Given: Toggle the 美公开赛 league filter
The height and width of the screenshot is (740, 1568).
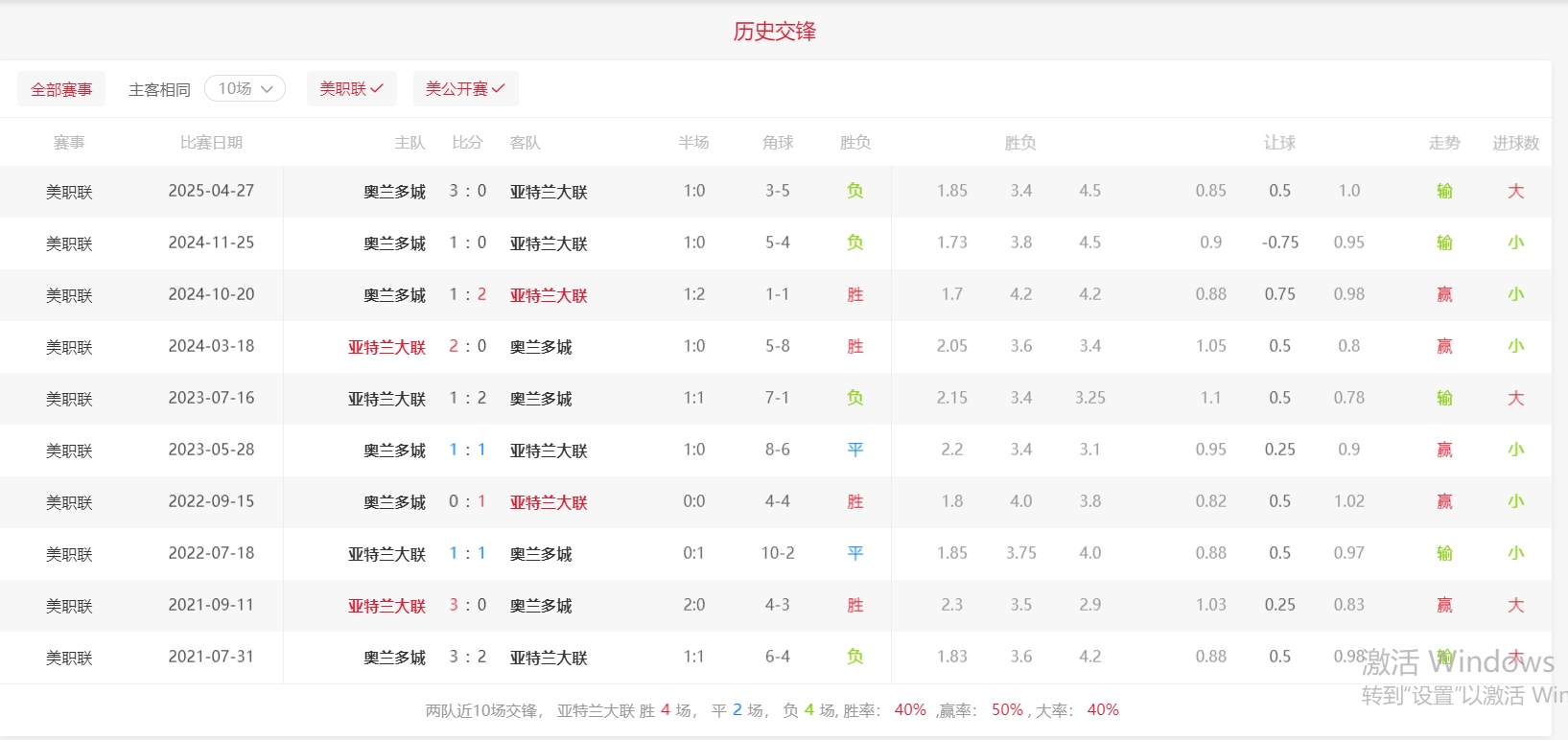Looking at the screenshot, I should click(465, 89).
